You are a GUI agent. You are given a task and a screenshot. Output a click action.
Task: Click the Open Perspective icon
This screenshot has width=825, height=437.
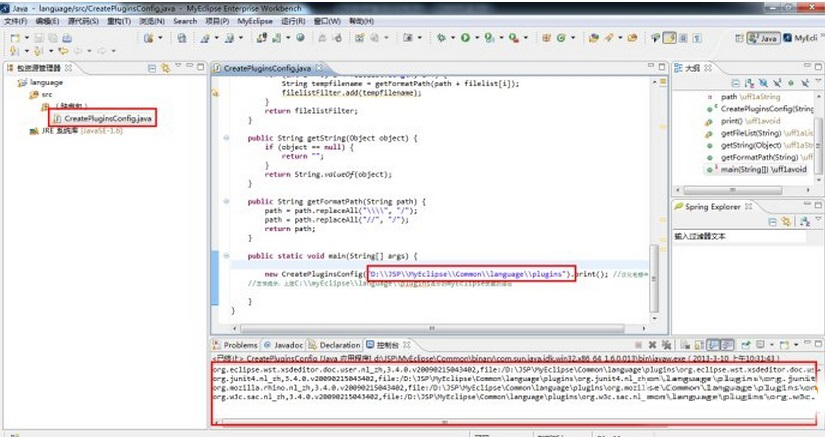point(739,38)
